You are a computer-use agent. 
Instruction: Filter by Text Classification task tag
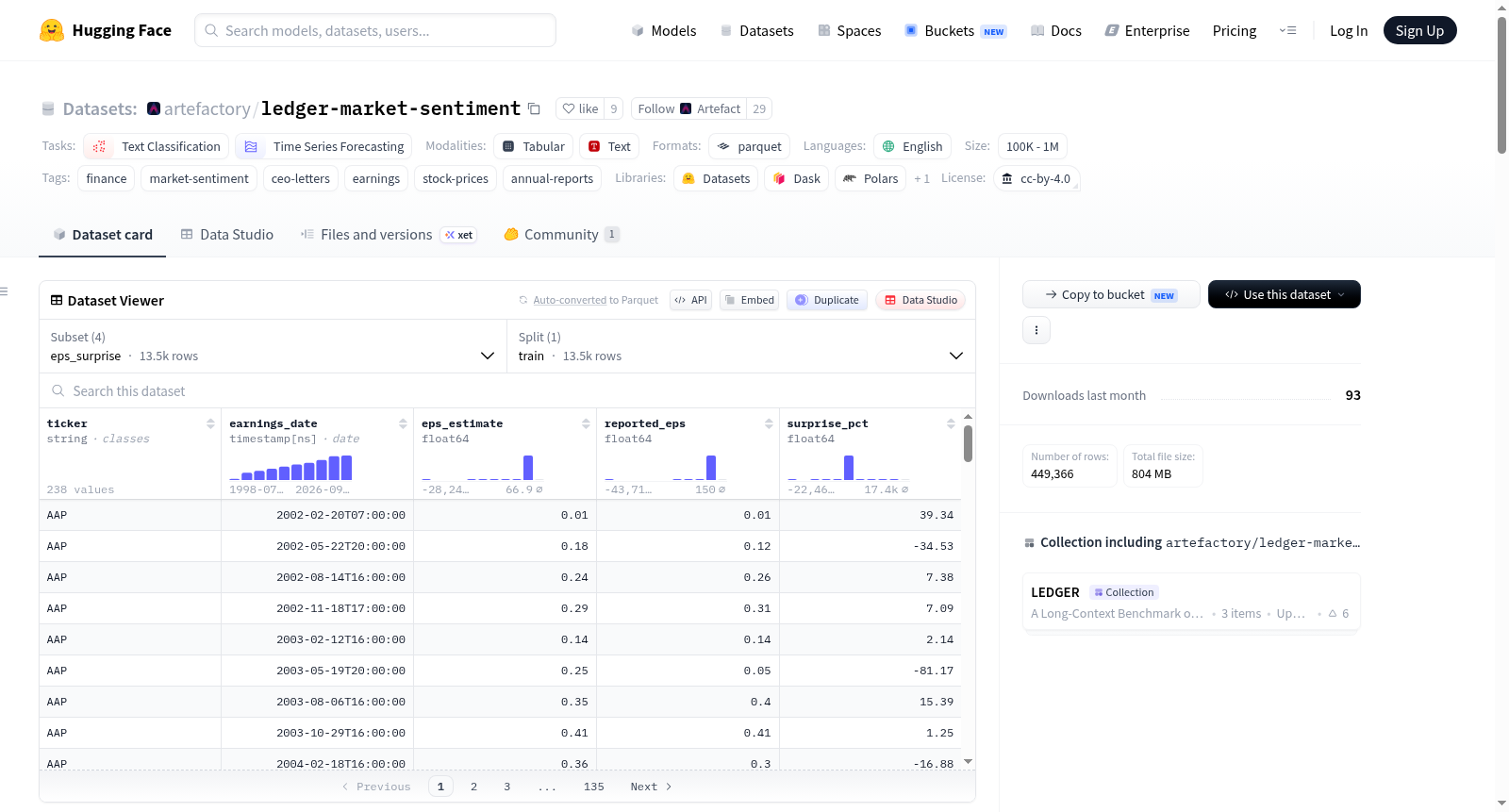[157, 146]
